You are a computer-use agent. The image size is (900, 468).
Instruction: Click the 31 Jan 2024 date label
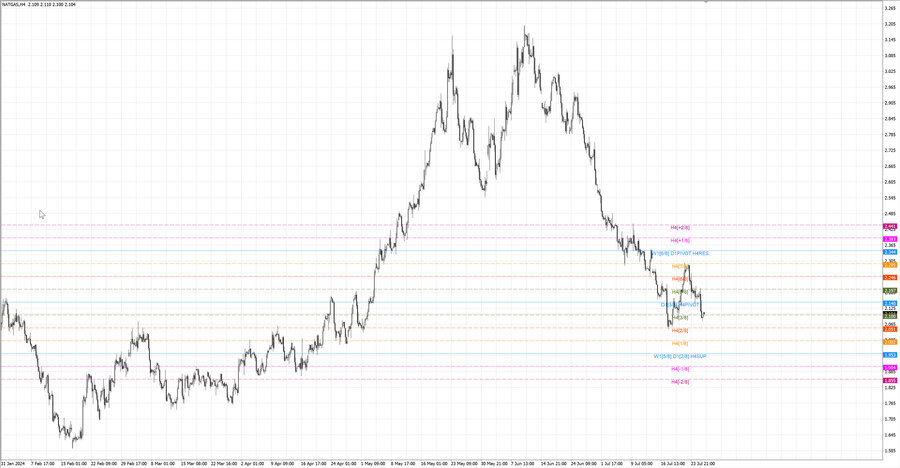13,463
